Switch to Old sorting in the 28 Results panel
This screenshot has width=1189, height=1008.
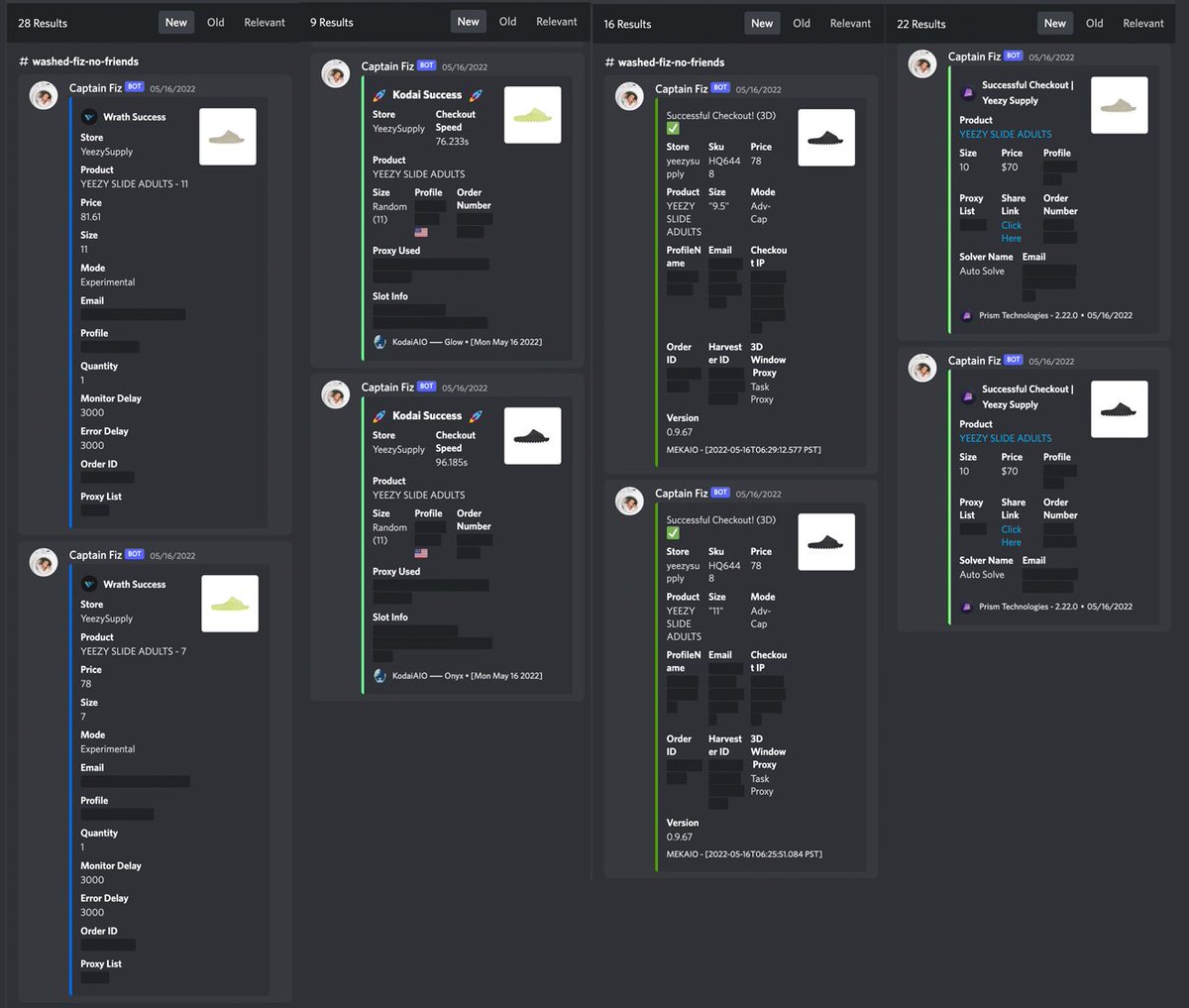click(215, 23)
